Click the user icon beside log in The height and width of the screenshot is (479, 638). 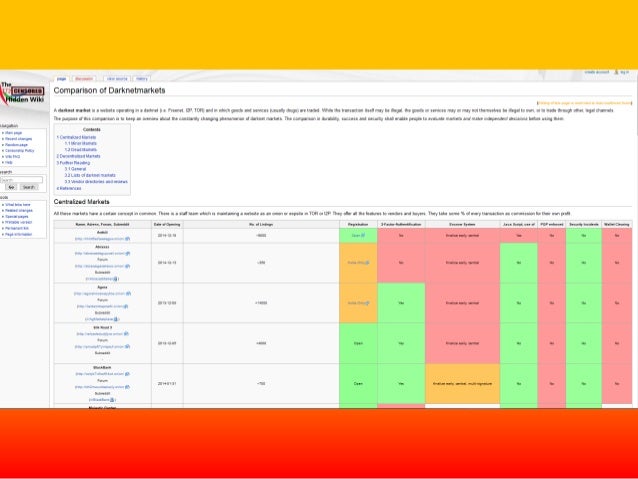(x=615, y=72)
